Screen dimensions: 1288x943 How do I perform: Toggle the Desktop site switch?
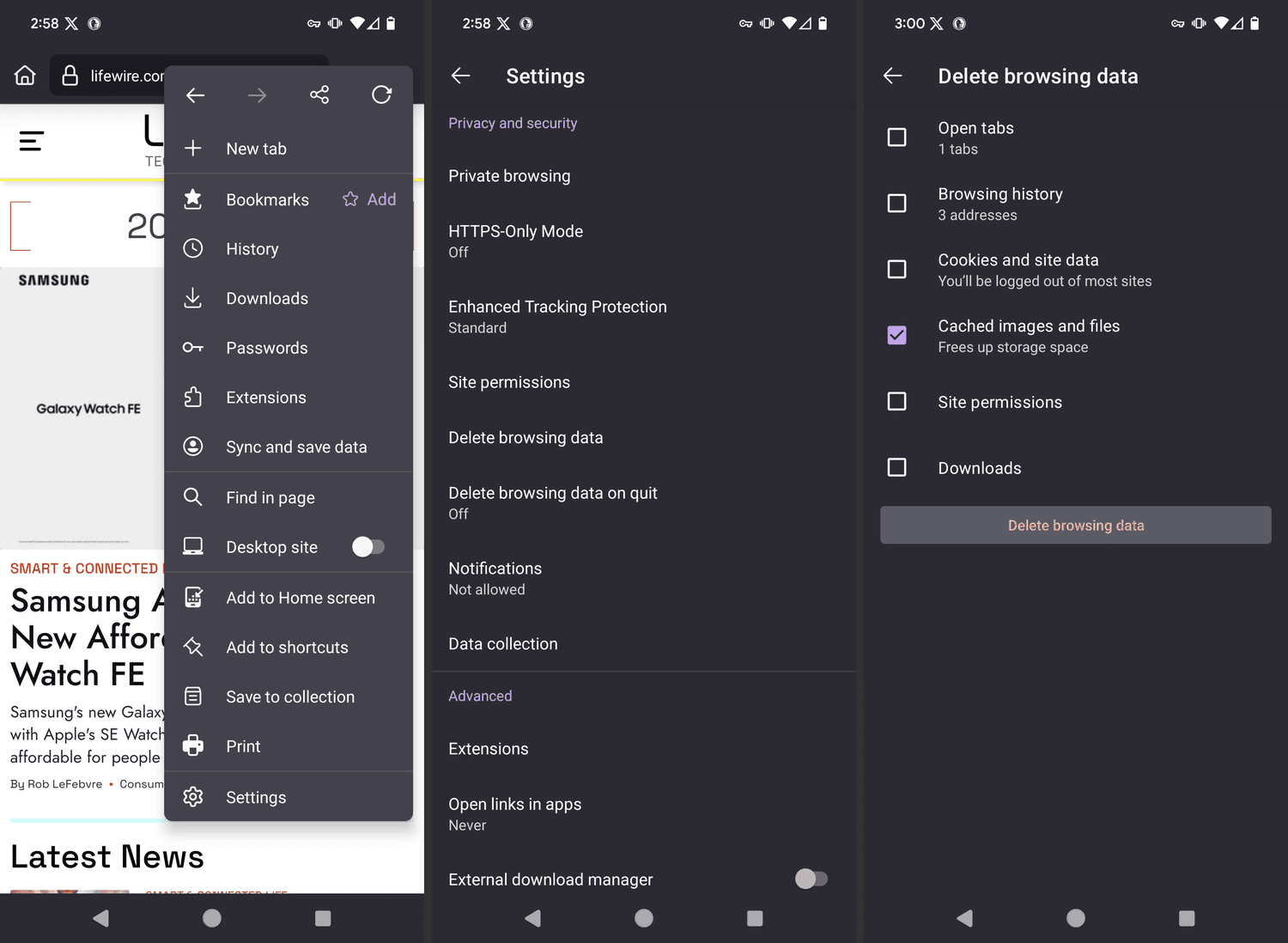368,547
